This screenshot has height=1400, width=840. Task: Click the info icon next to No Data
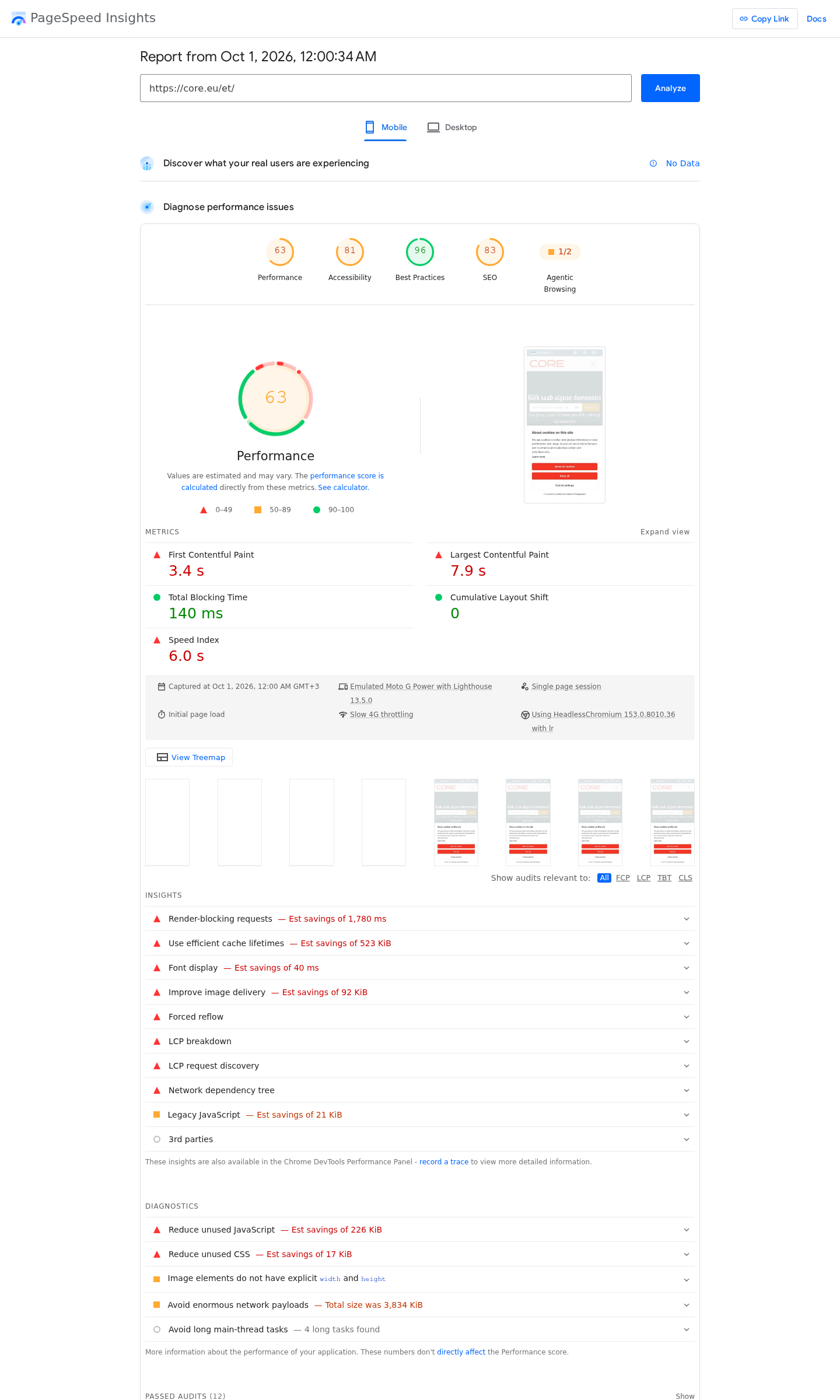[653, 163]
